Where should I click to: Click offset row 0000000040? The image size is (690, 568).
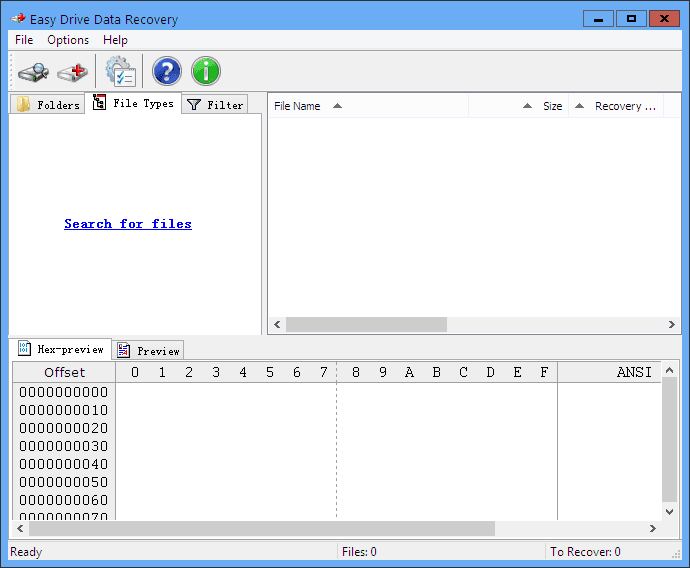coord(64,464)
